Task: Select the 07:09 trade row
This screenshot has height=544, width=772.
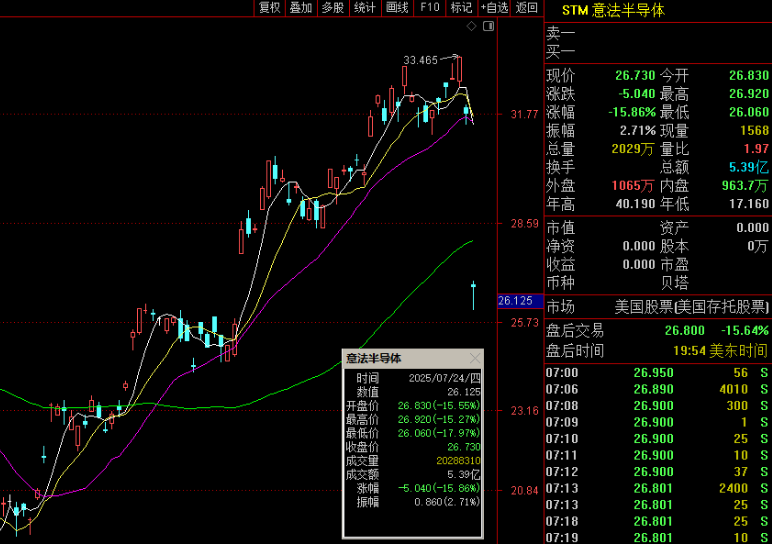Action: coord(657,422)
